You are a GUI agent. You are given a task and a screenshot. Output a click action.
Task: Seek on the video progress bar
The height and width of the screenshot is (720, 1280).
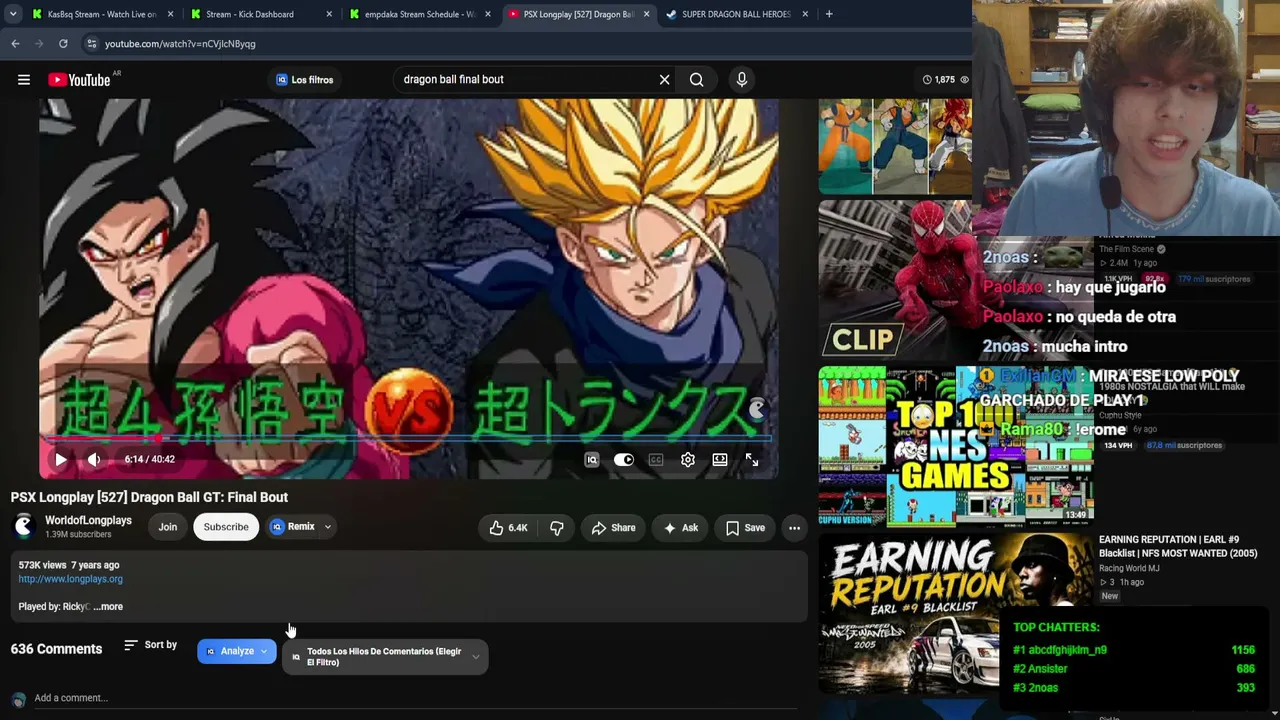click(408, 438)
